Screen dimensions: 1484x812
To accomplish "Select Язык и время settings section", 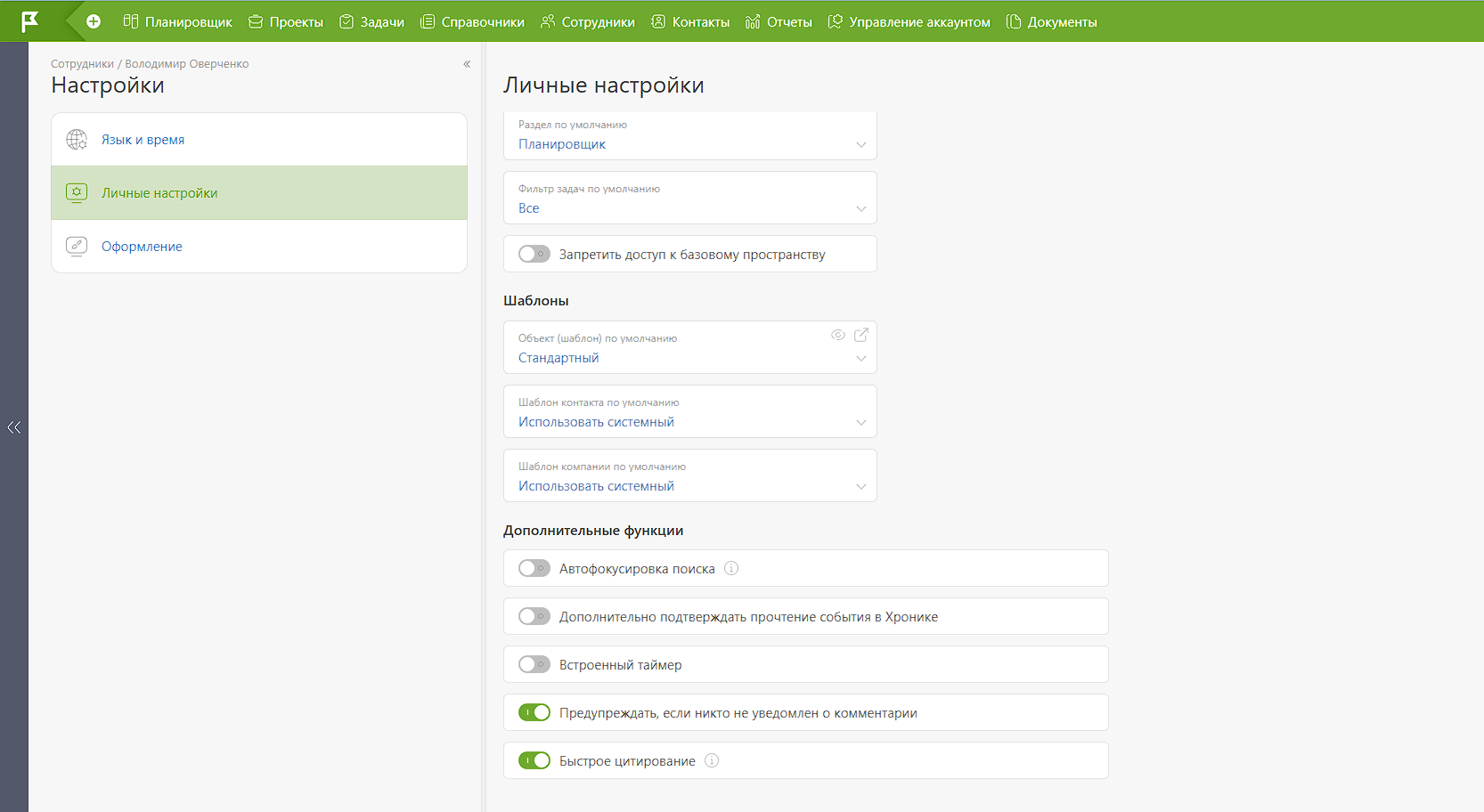I will click(259, 140).
